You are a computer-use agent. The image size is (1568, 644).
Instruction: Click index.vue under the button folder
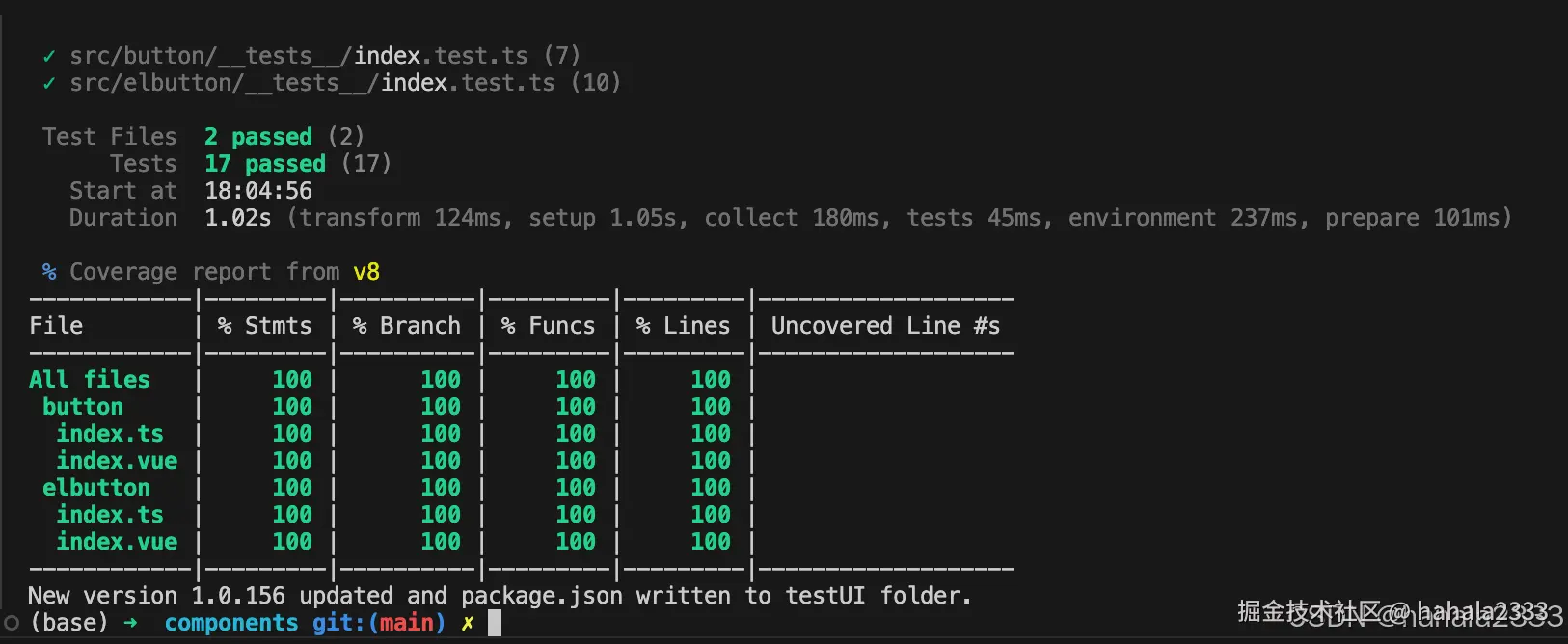(x=117, y=461)
